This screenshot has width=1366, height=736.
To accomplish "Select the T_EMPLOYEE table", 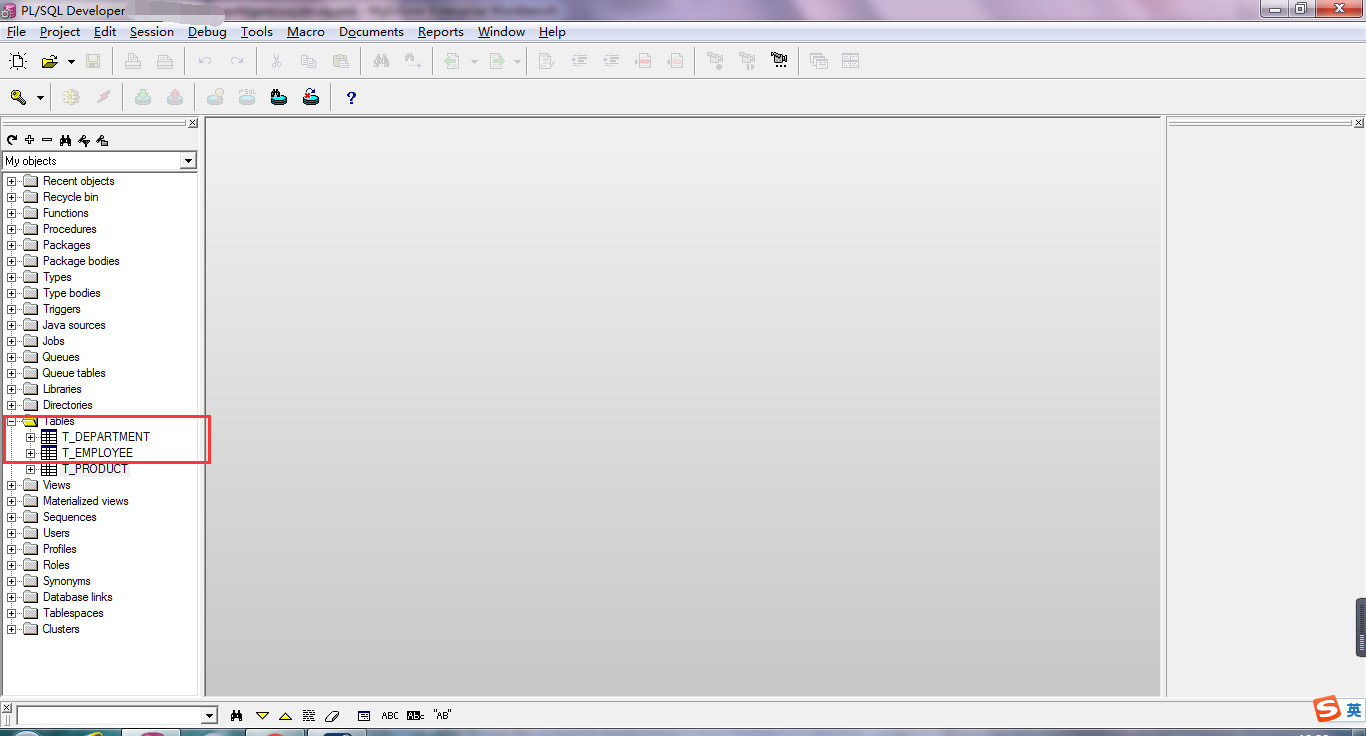I will (97, 453).
